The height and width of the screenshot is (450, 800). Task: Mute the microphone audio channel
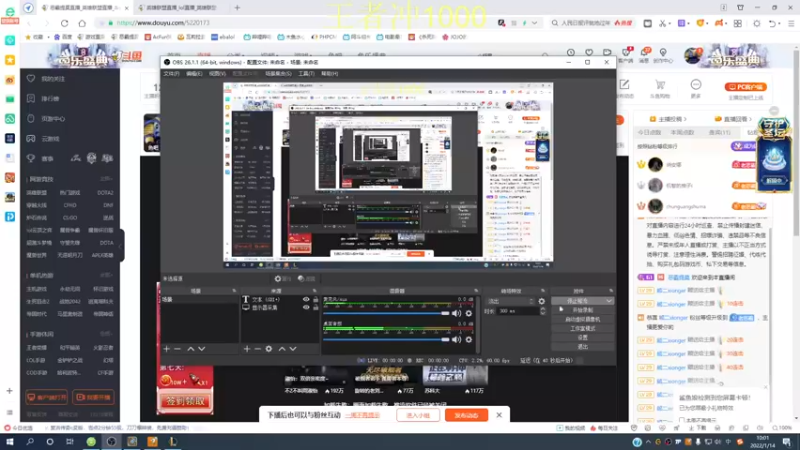tap(457, 313)
